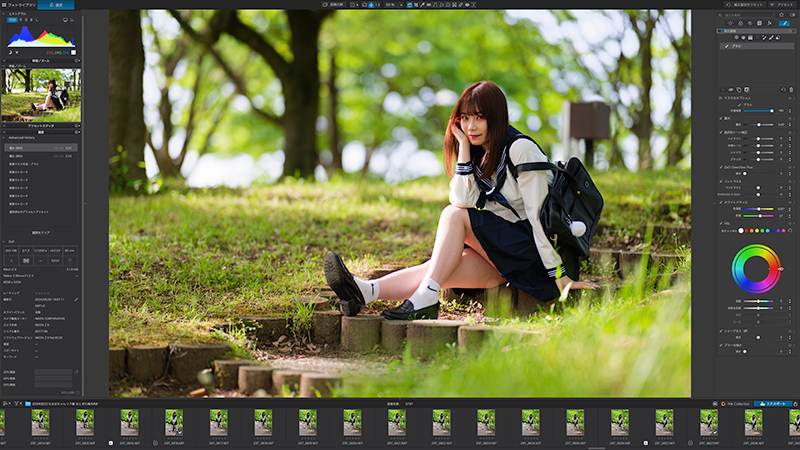Select the green HSL color channel dot
This screenshot has width=800, height=450.
762,231
